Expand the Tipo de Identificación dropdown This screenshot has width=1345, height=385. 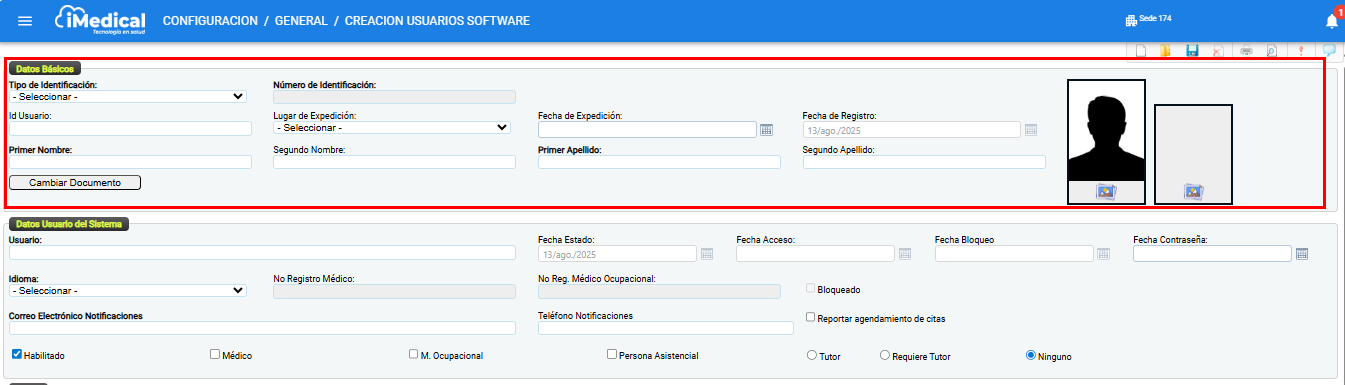[x=128, y=97]
